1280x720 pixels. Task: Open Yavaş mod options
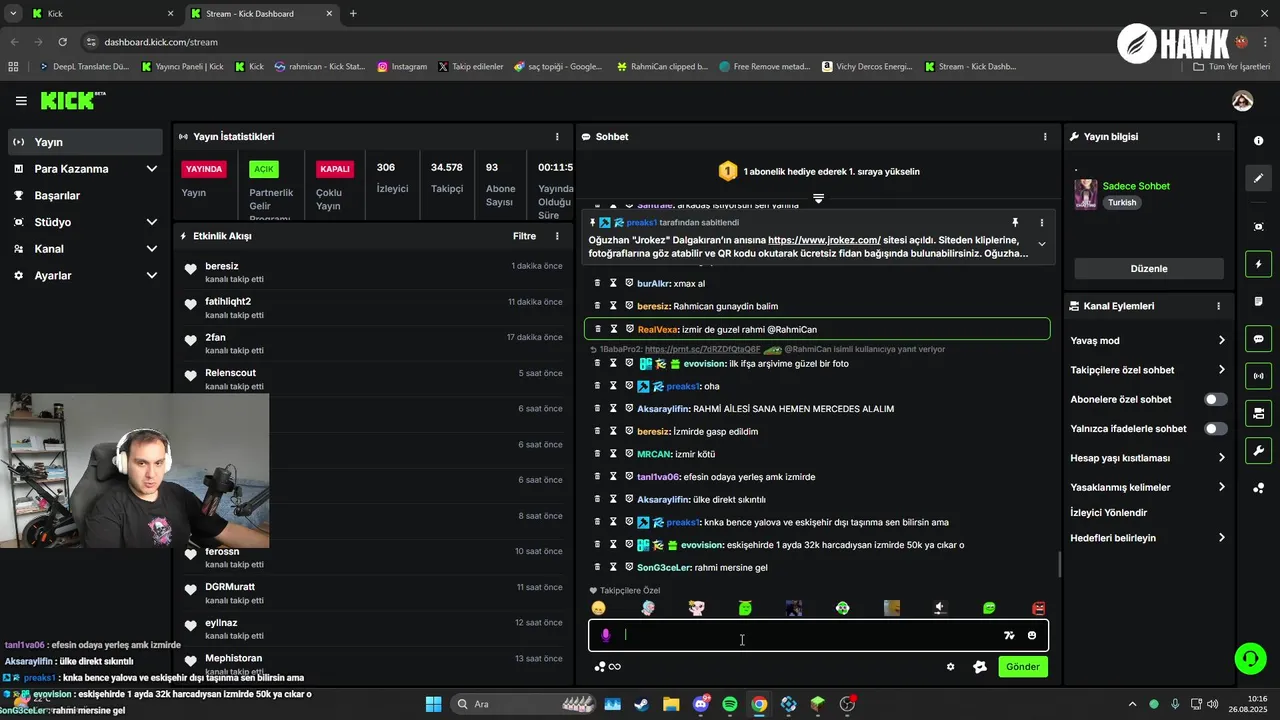click(1148, 341)
